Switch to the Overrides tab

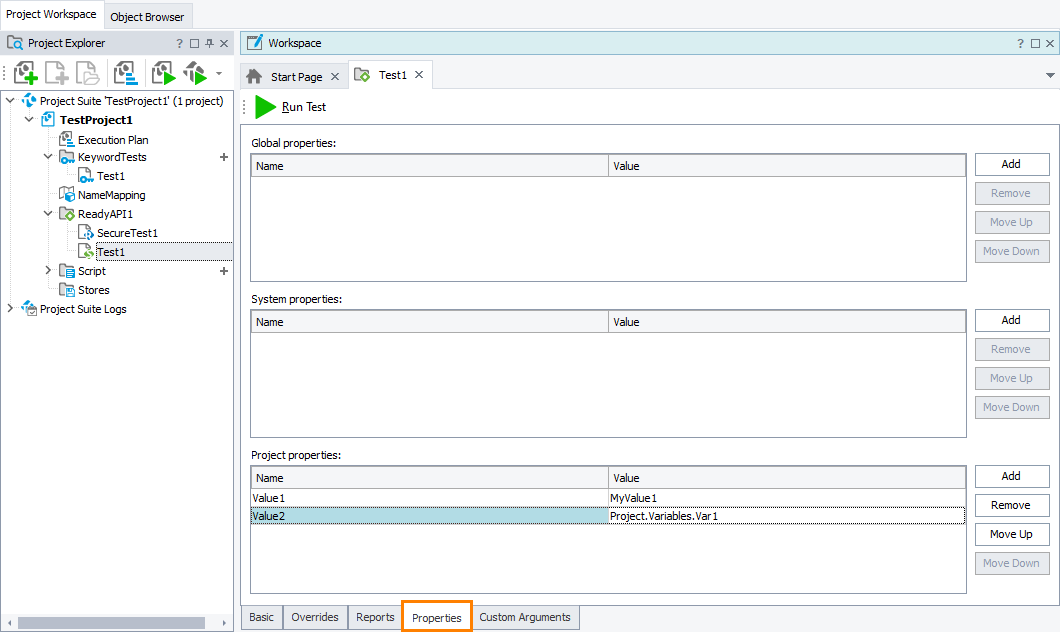[315, 617]
